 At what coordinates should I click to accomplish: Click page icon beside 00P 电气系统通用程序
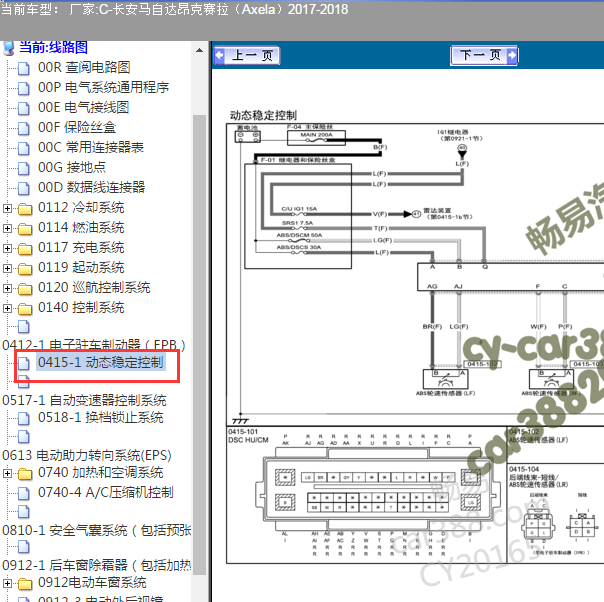coord(24,88)
